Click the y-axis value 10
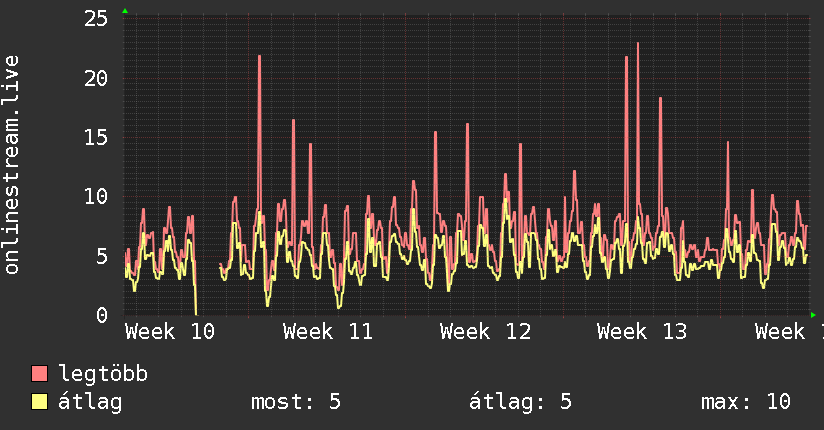This screenshot has width=824, height=430. pyautogui.click(x=96, y=197)
